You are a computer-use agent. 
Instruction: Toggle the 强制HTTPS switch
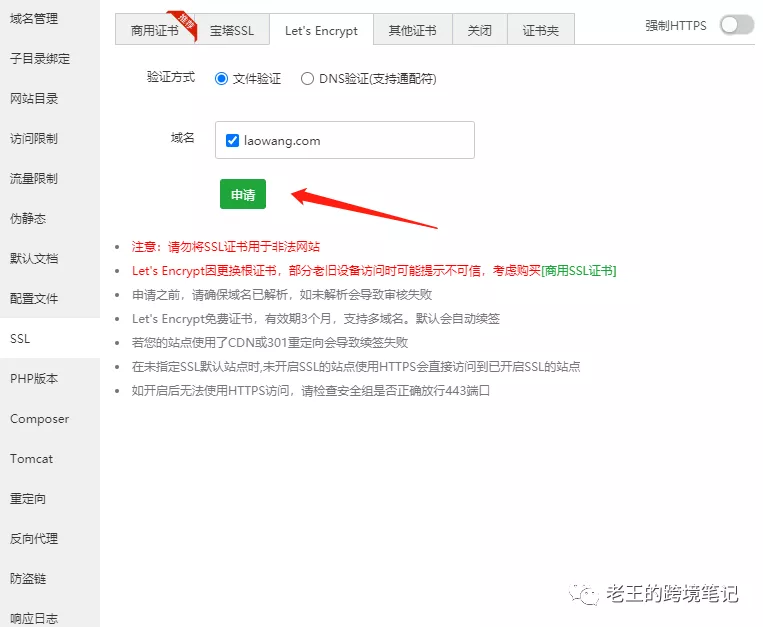(x=737, y=25)
